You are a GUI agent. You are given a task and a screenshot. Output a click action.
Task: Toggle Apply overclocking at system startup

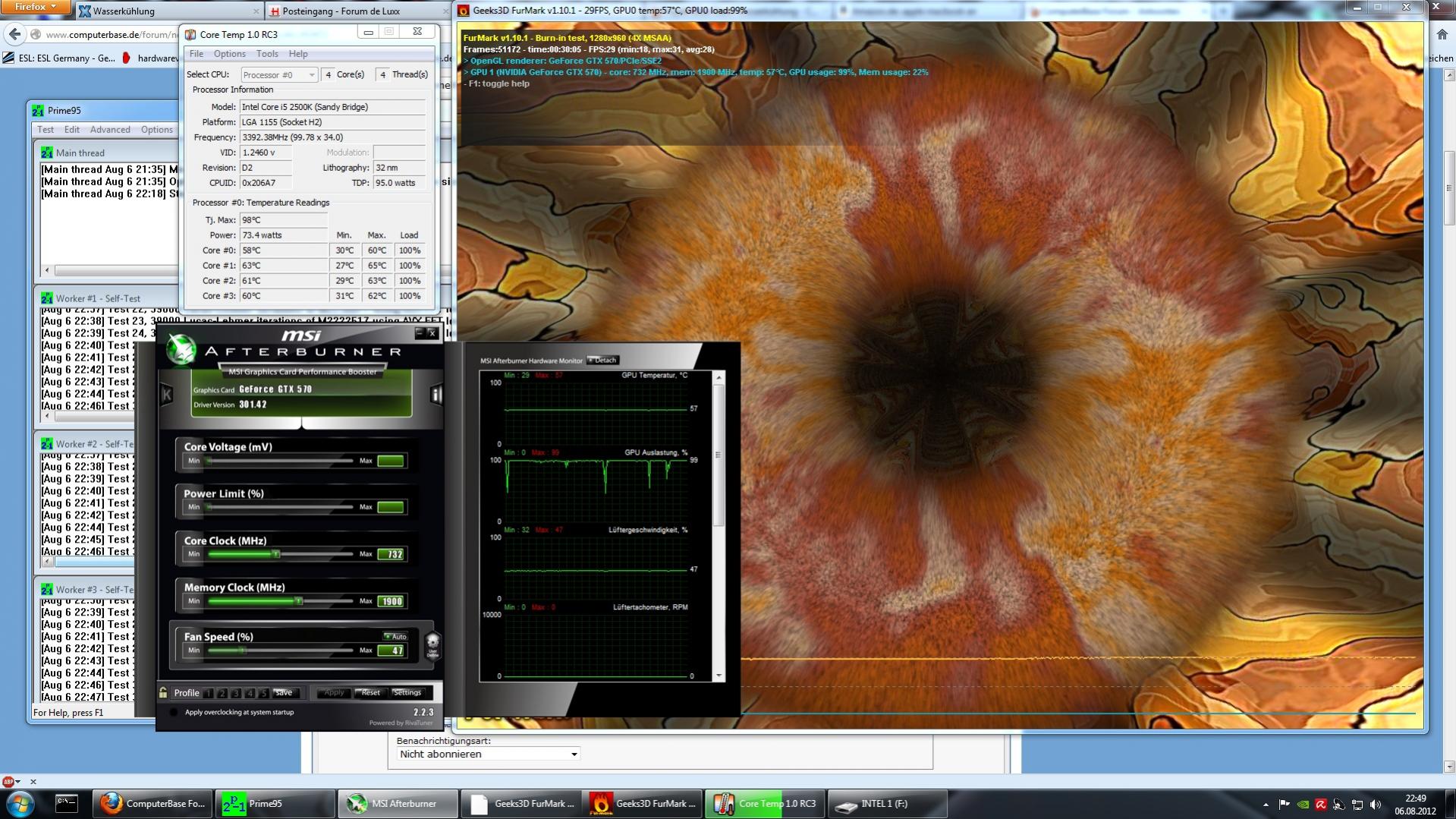pyautogui.click(x=174, y=712)
